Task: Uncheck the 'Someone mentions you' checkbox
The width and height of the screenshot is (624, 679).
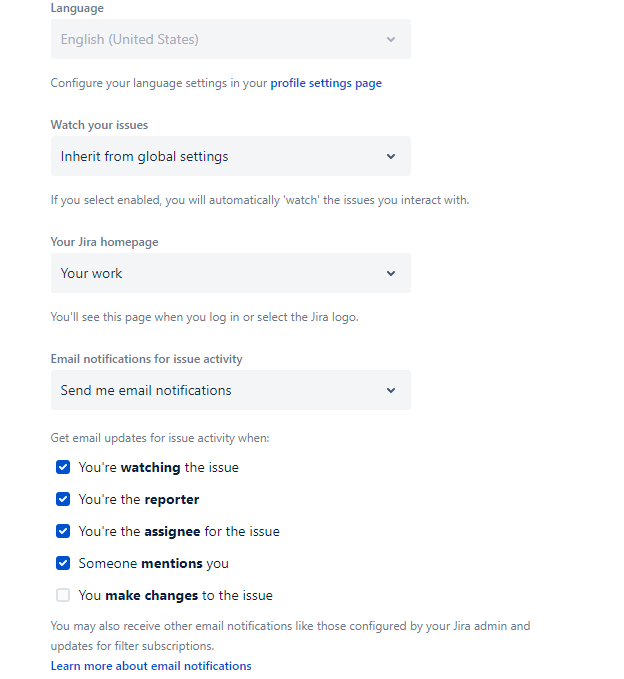Action: point(63,563)
